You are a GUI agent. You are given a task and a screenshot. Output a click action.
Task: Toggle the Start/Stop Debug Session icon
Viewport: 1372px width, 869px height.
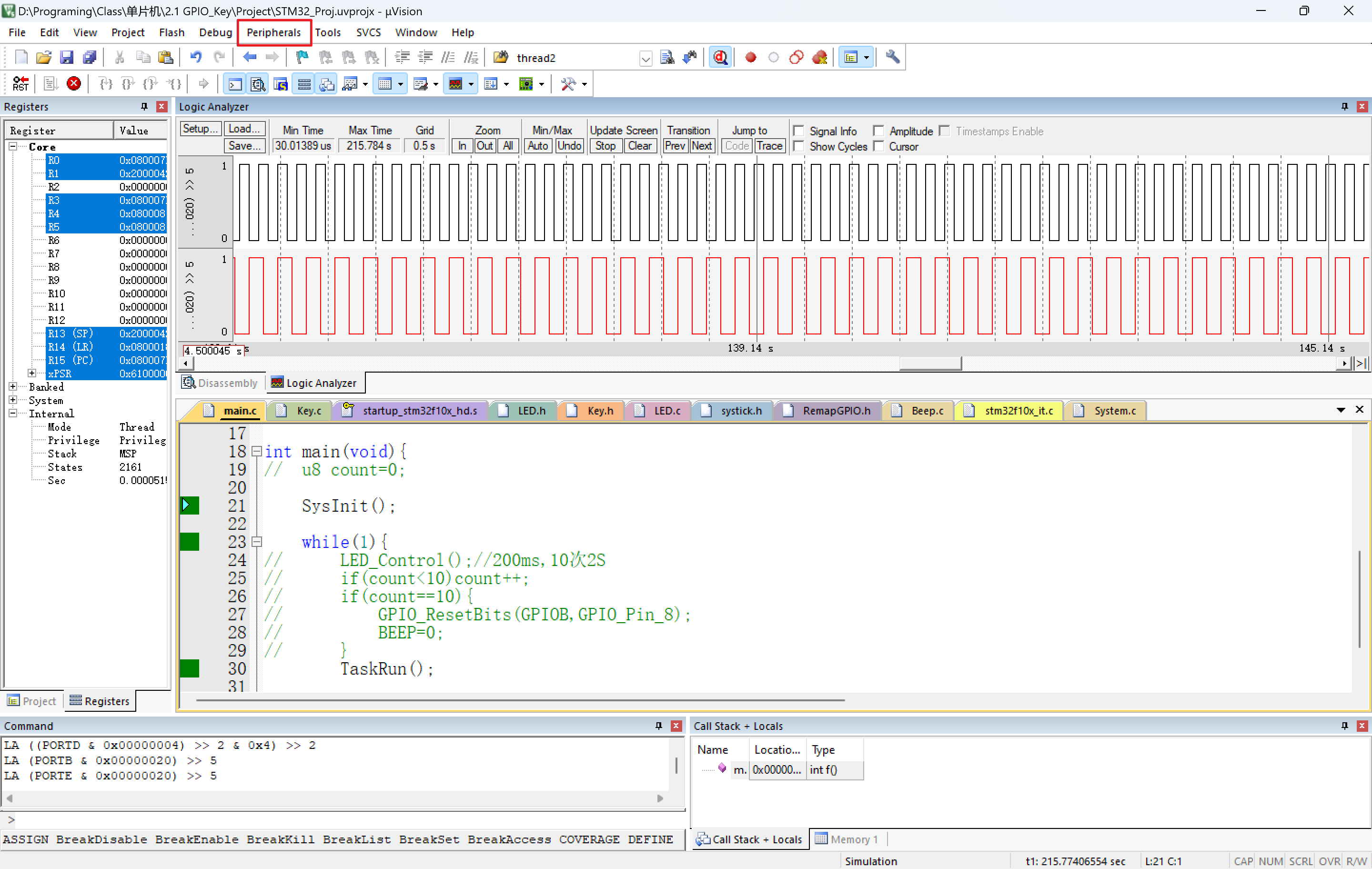pyautogui.click(x=720, y=58)
